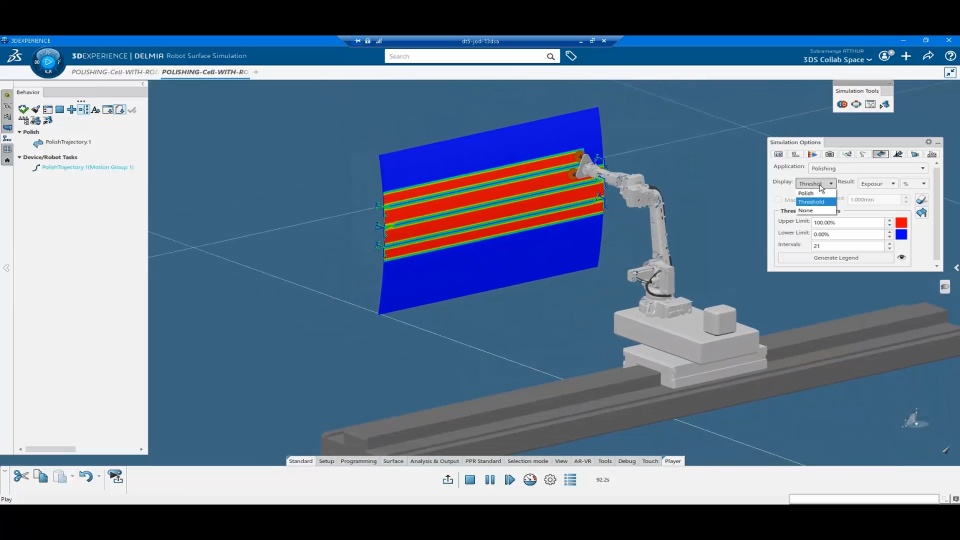Viewport: 960px width, 540px height.
Task: Pause the simulation playback
Action: [490, 480]
